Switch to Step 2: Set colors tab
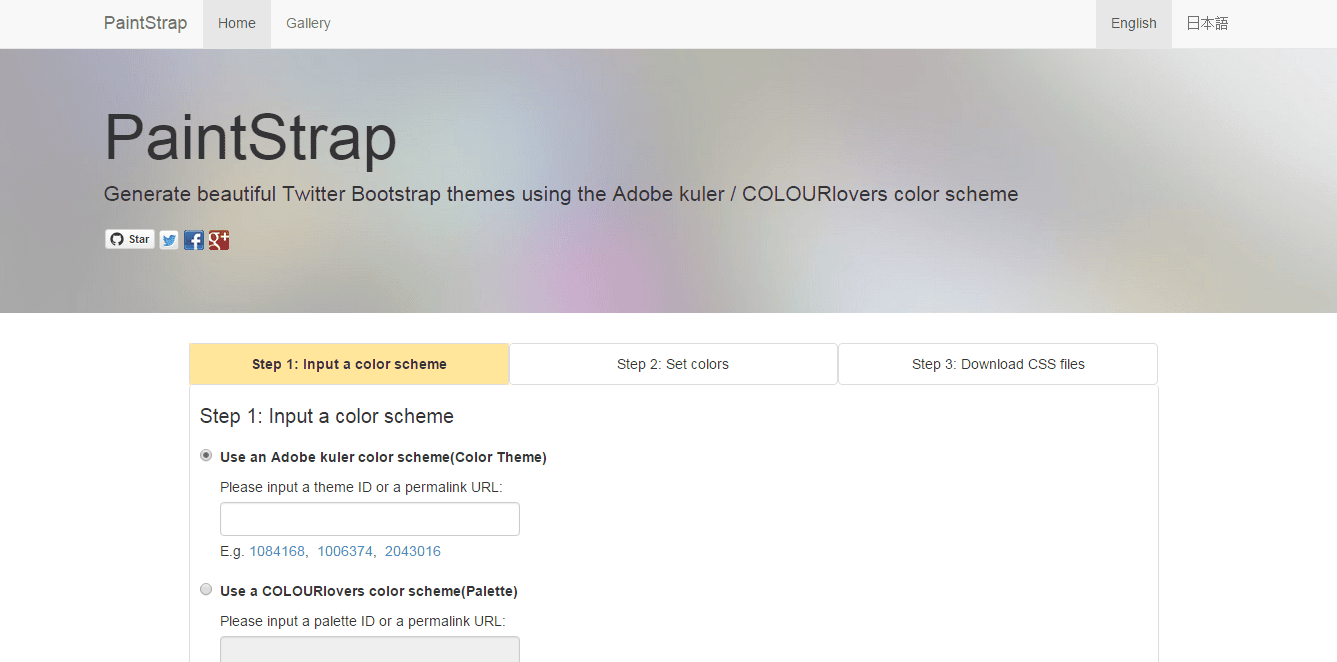Viewport: 1337px width, 662px height. click(673, 364)
